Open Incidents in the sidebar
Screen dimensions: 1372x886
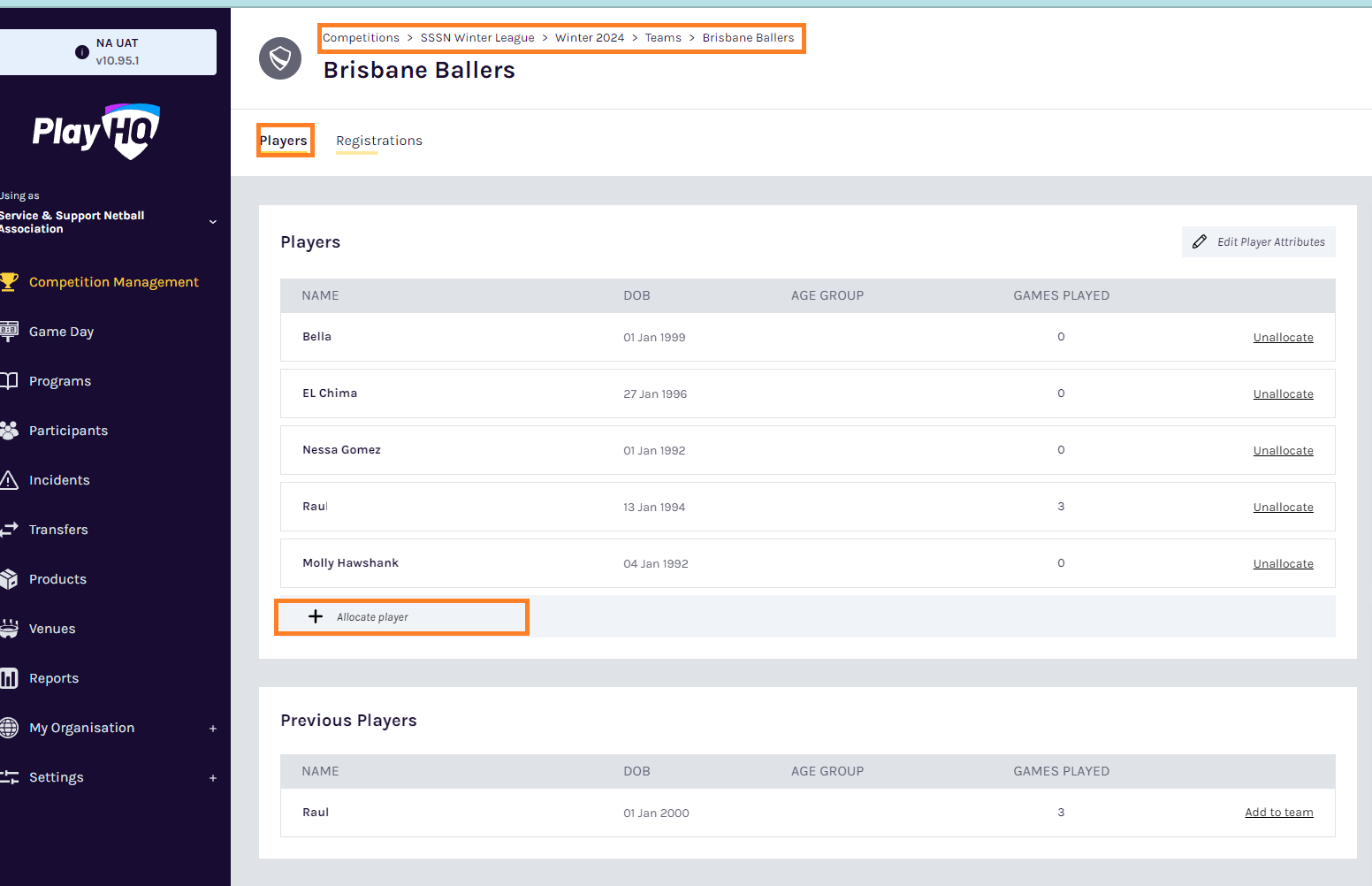pos(59,479)
